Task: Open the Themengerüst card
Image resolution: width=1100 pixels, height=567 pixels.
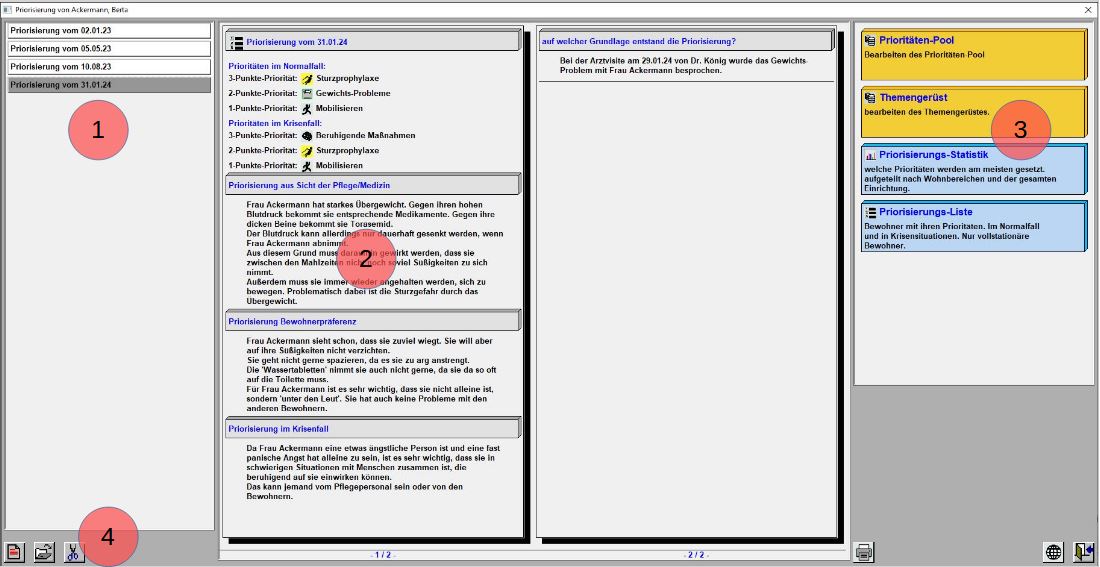Action: pos(972,112)
